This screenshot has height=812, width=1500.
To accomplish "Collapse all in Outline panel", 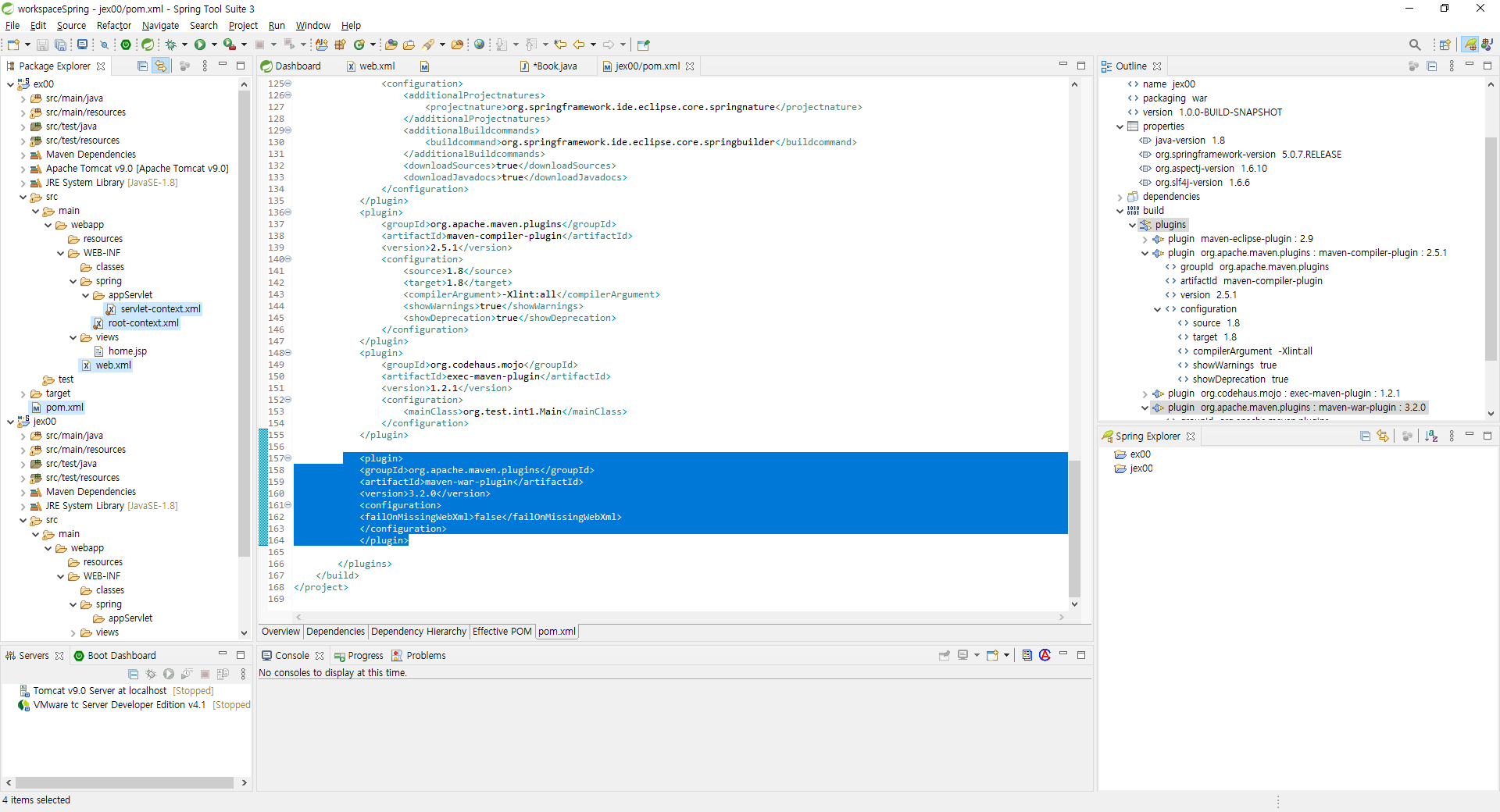I will [1431, 66].
